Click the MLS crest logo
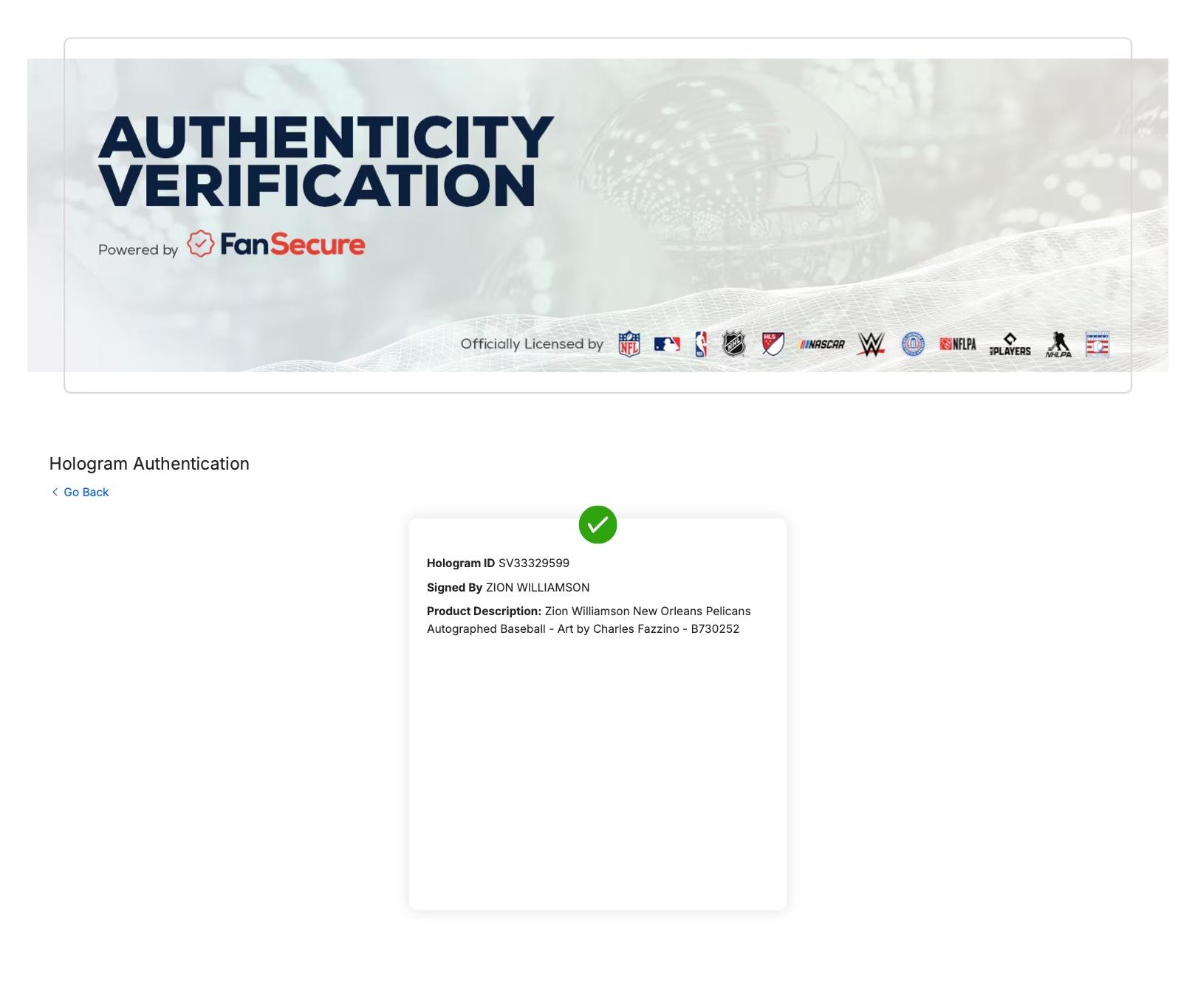 point(773,344)
